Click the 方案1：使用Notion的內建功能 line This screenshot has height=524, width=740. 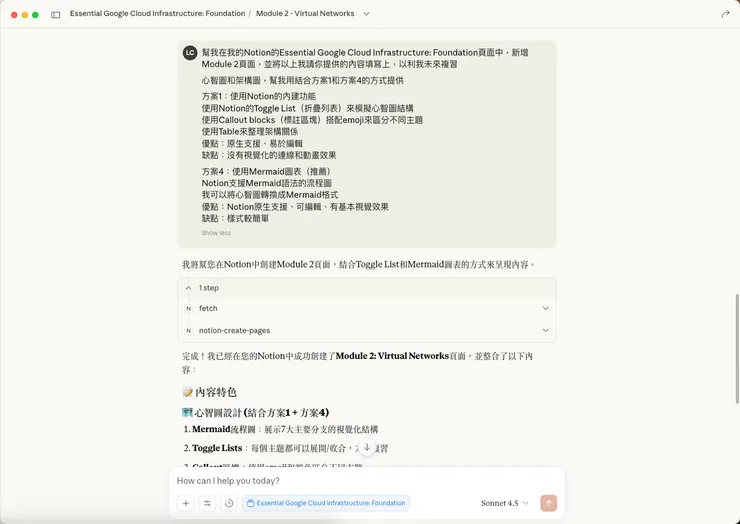click(x=259, y=96)
